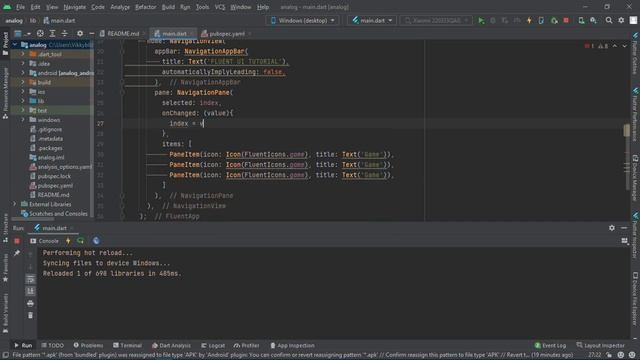
Task: Open Terminal tool window button
Action: point(127,345)
